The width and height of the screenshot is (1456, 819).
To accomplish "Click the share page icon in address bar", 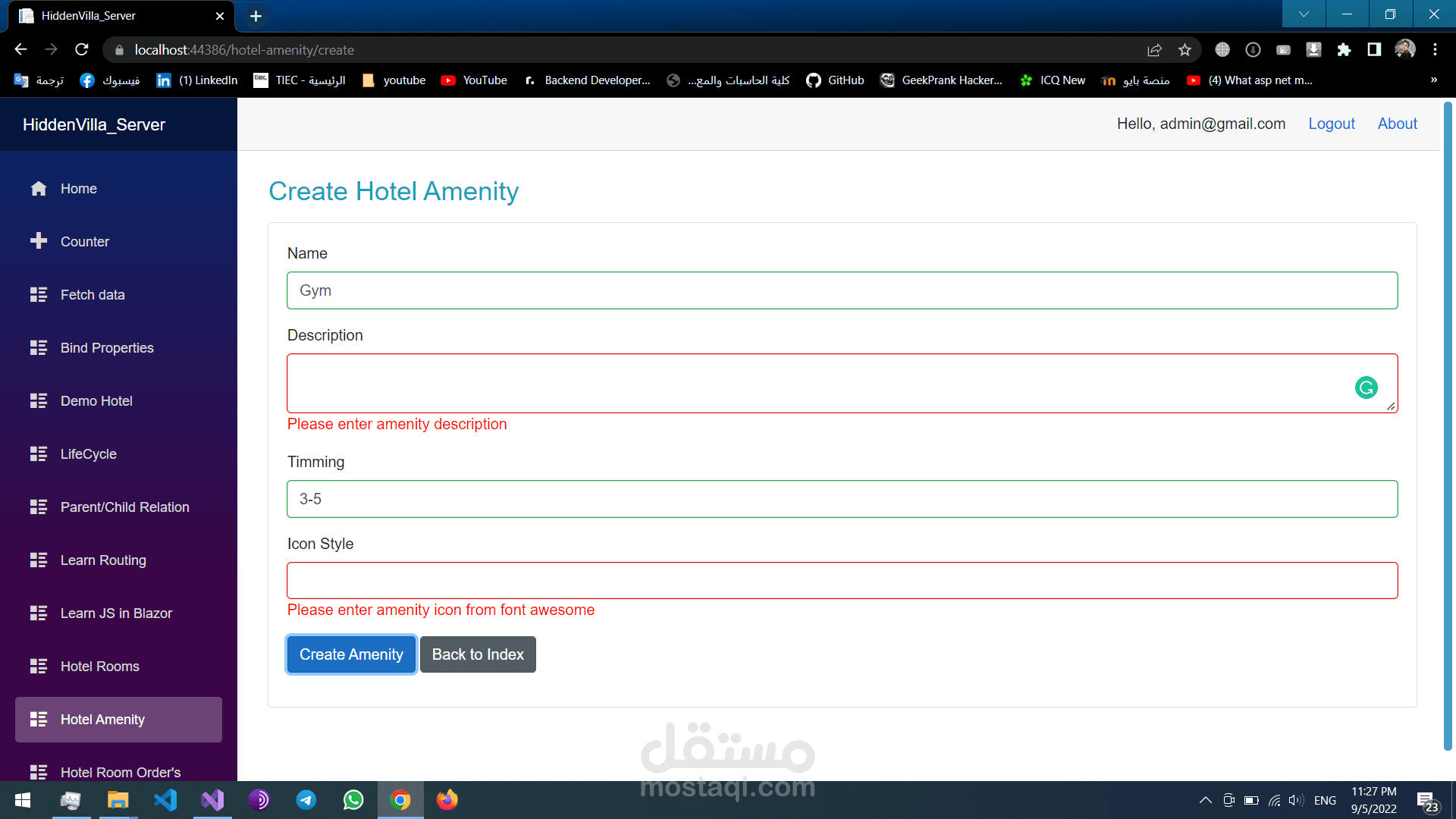I will (x=1154, y=49).
